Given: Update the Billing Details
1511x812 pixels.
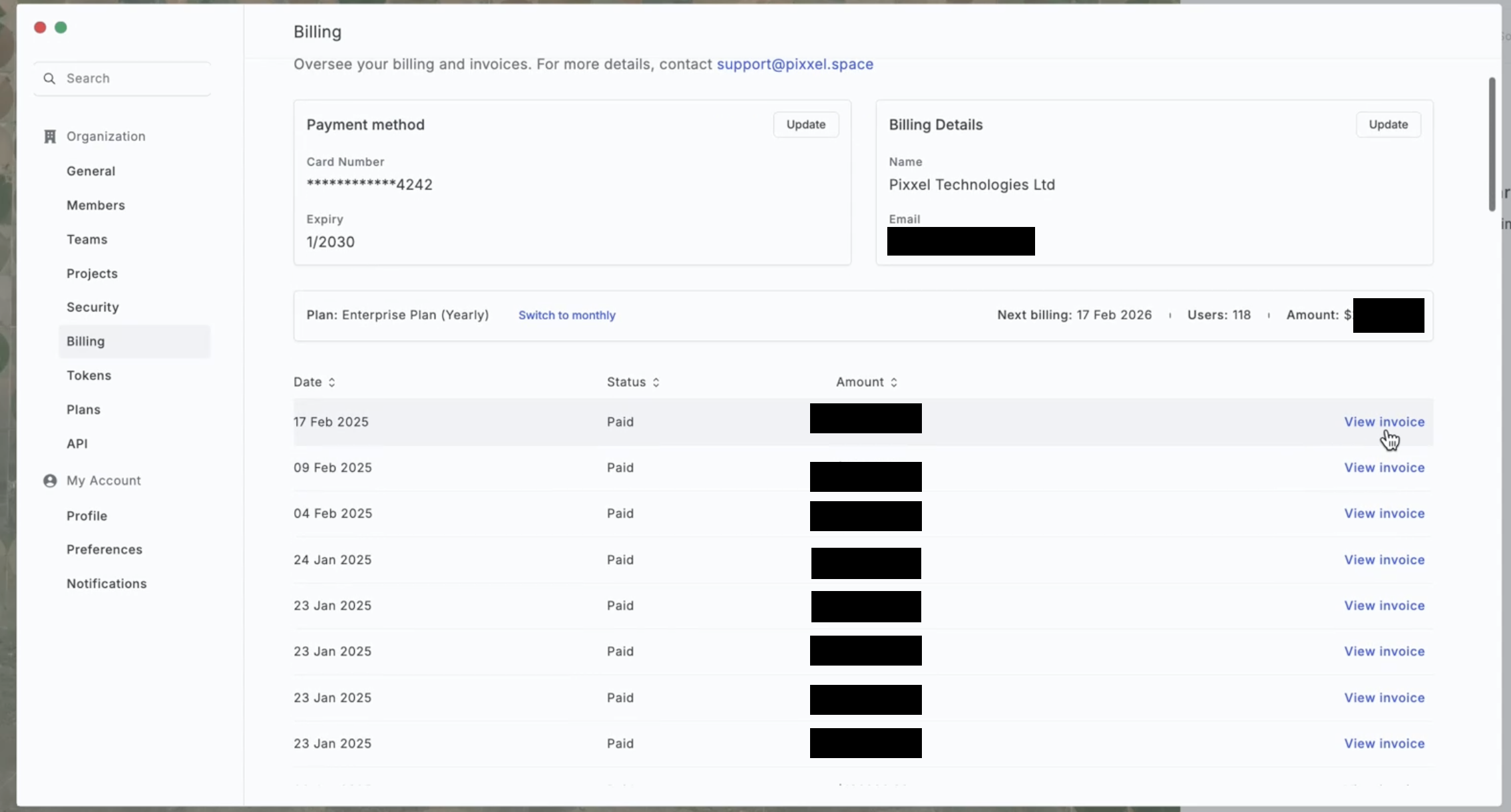Looking at the screenshot, I should 1388,124.
